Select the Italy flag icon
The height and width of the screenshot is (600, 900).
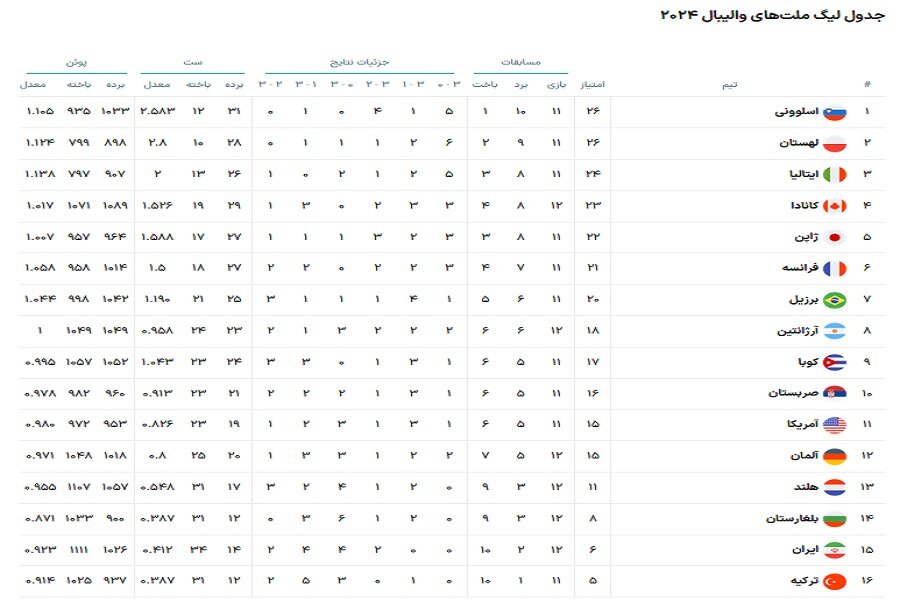[x=833, y=175]
